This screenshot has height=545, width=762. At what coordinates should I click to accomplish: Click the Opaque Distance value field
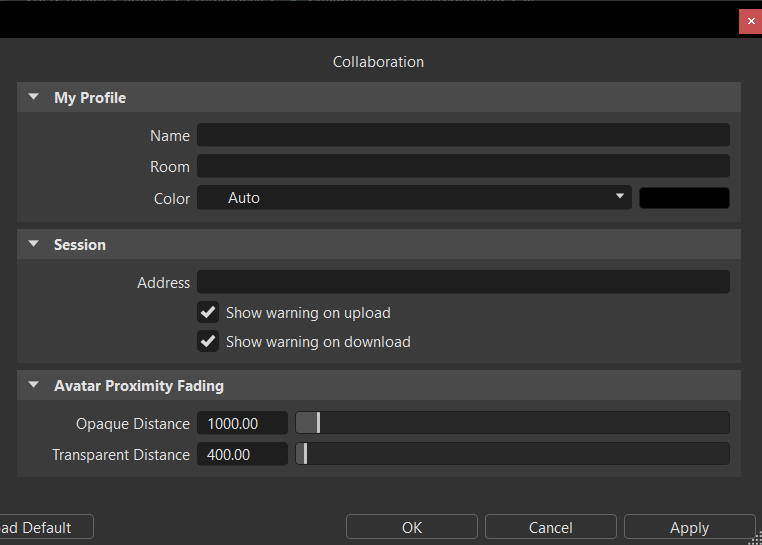pyautogui.click(x=242, y=423)
